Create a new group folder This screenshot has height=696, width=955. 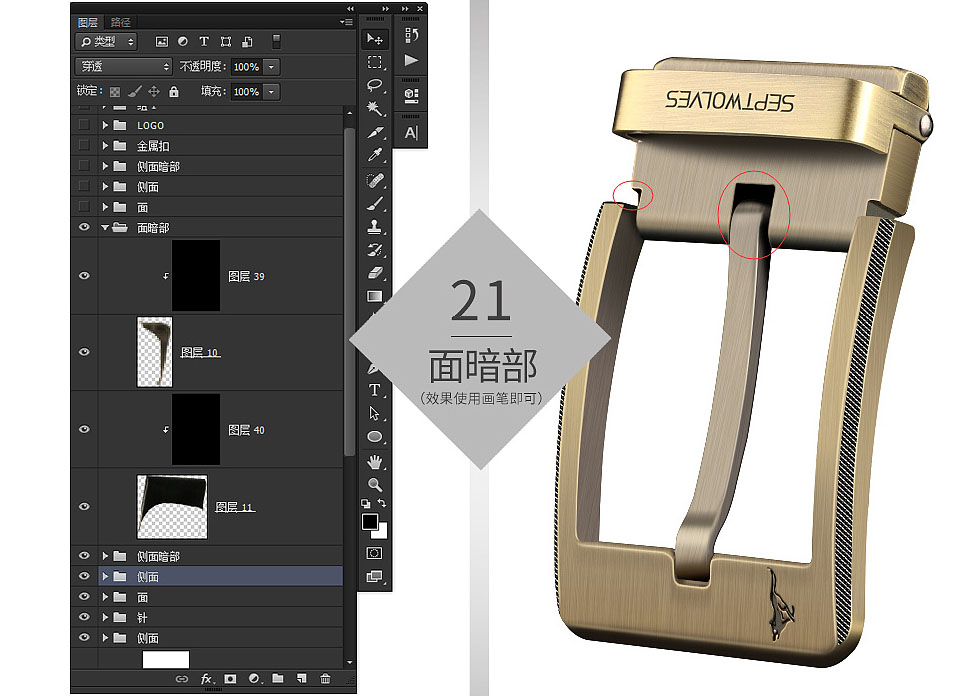278,678
